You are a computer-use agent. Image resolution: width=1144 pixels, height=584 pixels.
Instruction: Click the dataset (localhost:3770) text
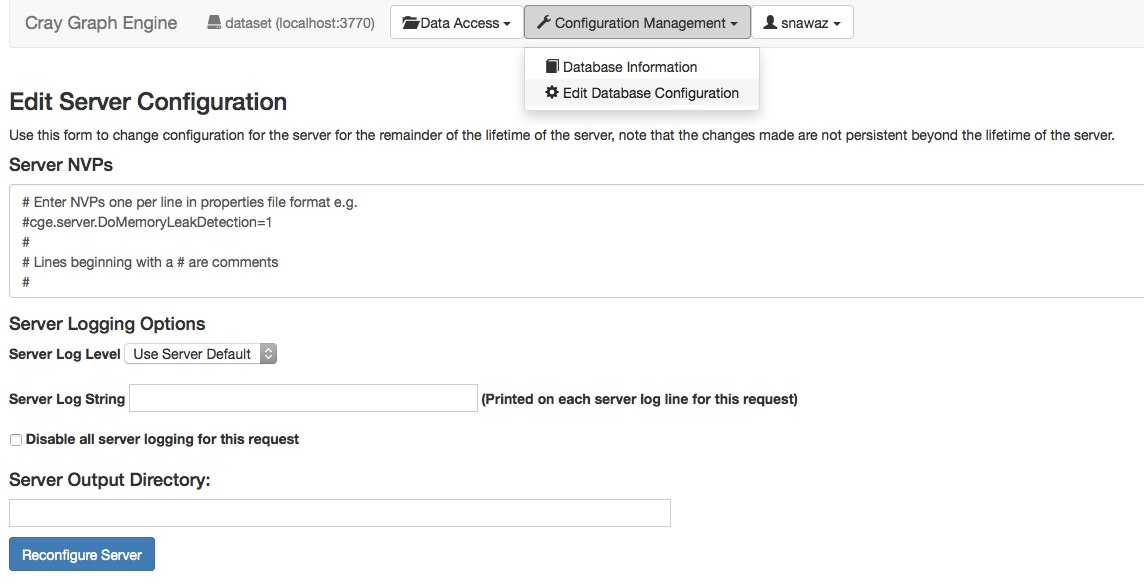click(x=300, y=23)
